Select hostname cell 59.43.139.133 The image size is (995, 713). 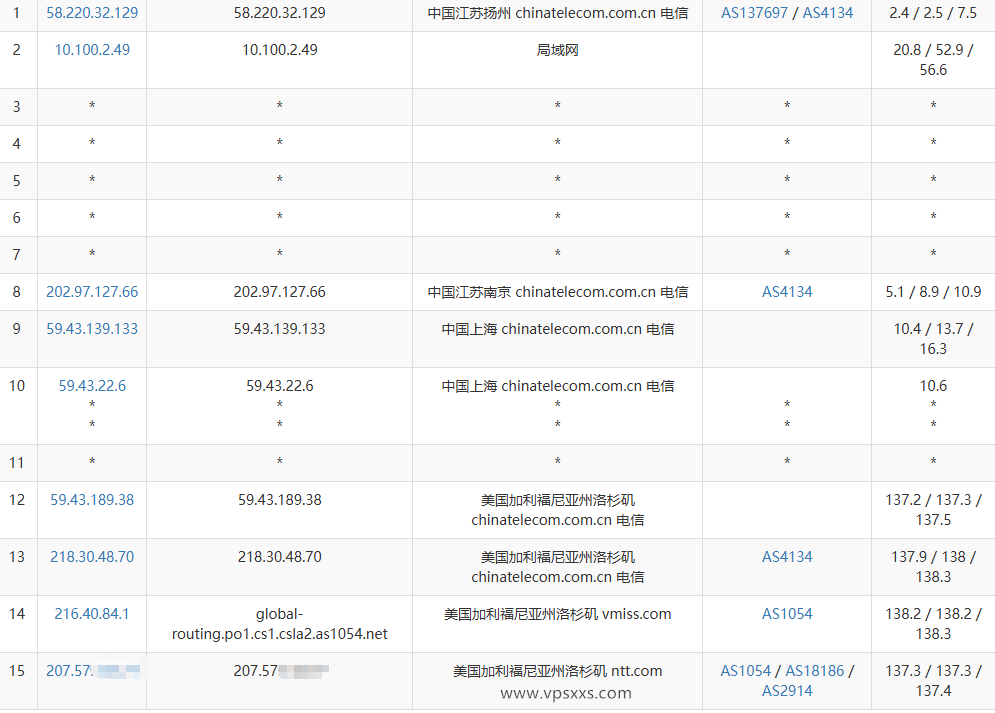[x=279, y=329]
